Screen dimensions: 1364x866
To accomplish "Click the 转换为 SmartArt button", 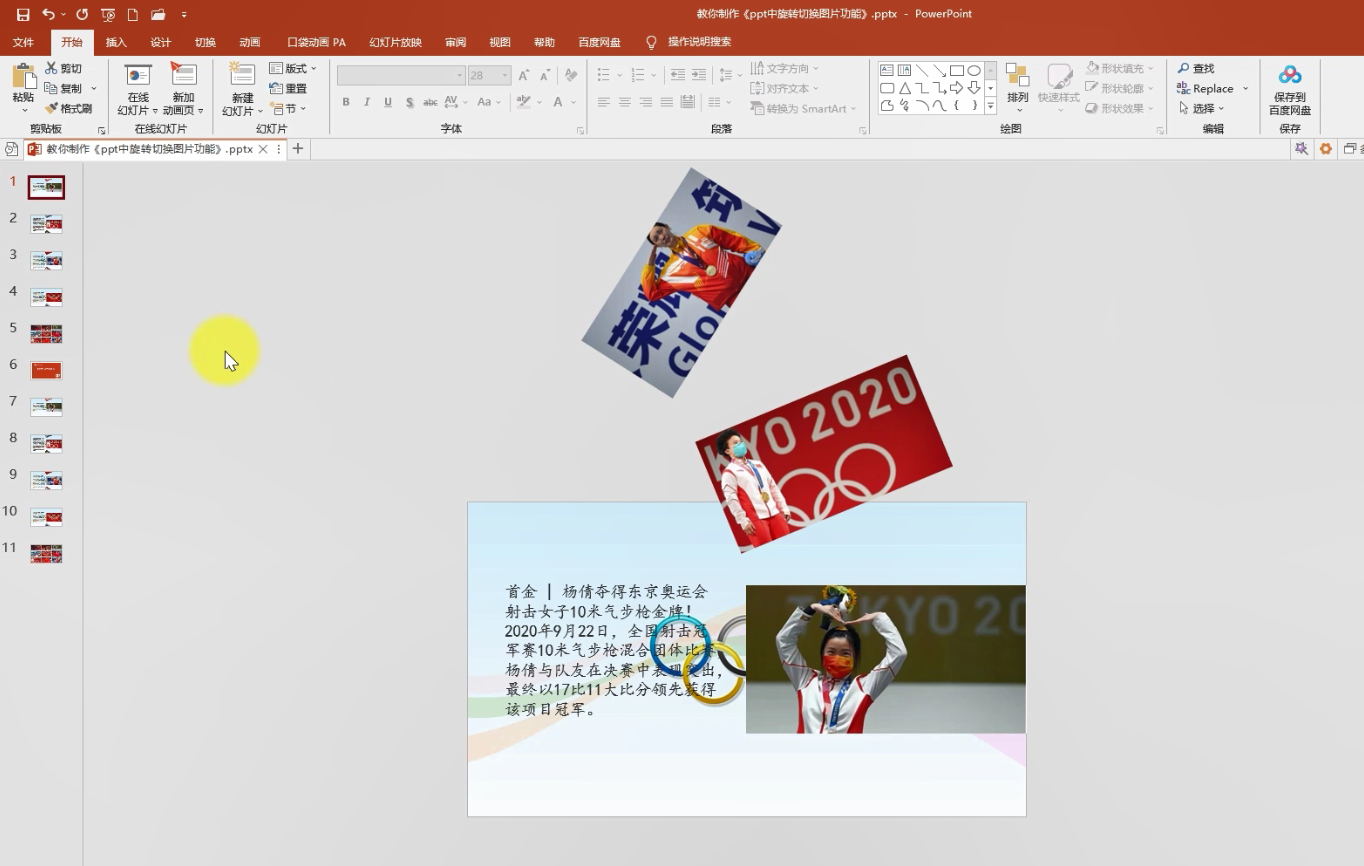I will point(803,108).
